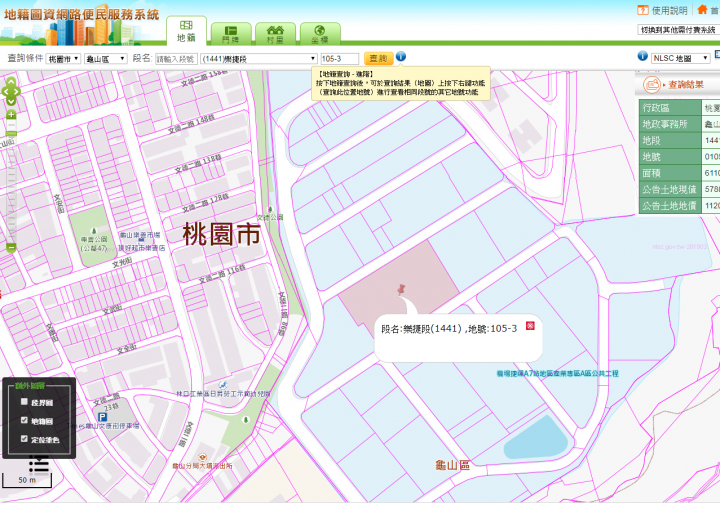This screenshot has width=720, height=509.
Task: Click the 頂好超市樂善店 map label
Action: pyautogui.click(x=142, y=248)
